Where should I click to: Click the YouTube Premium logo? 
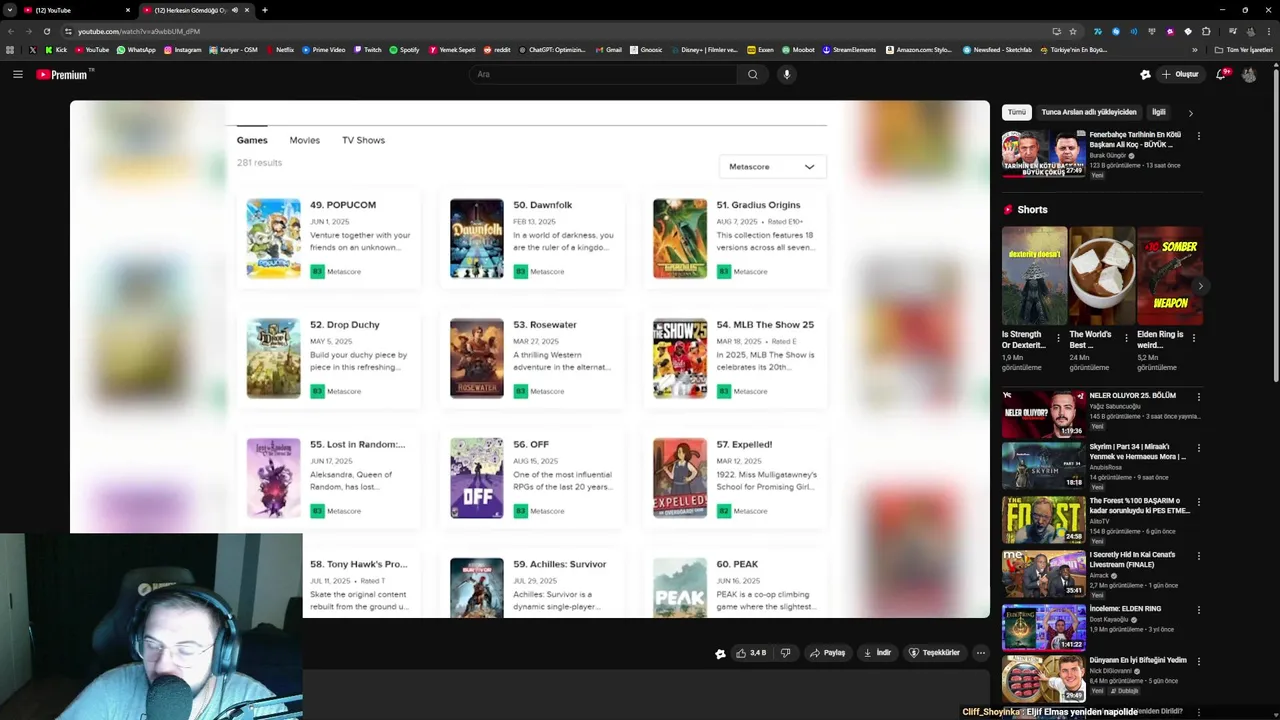tap(64, 74)
